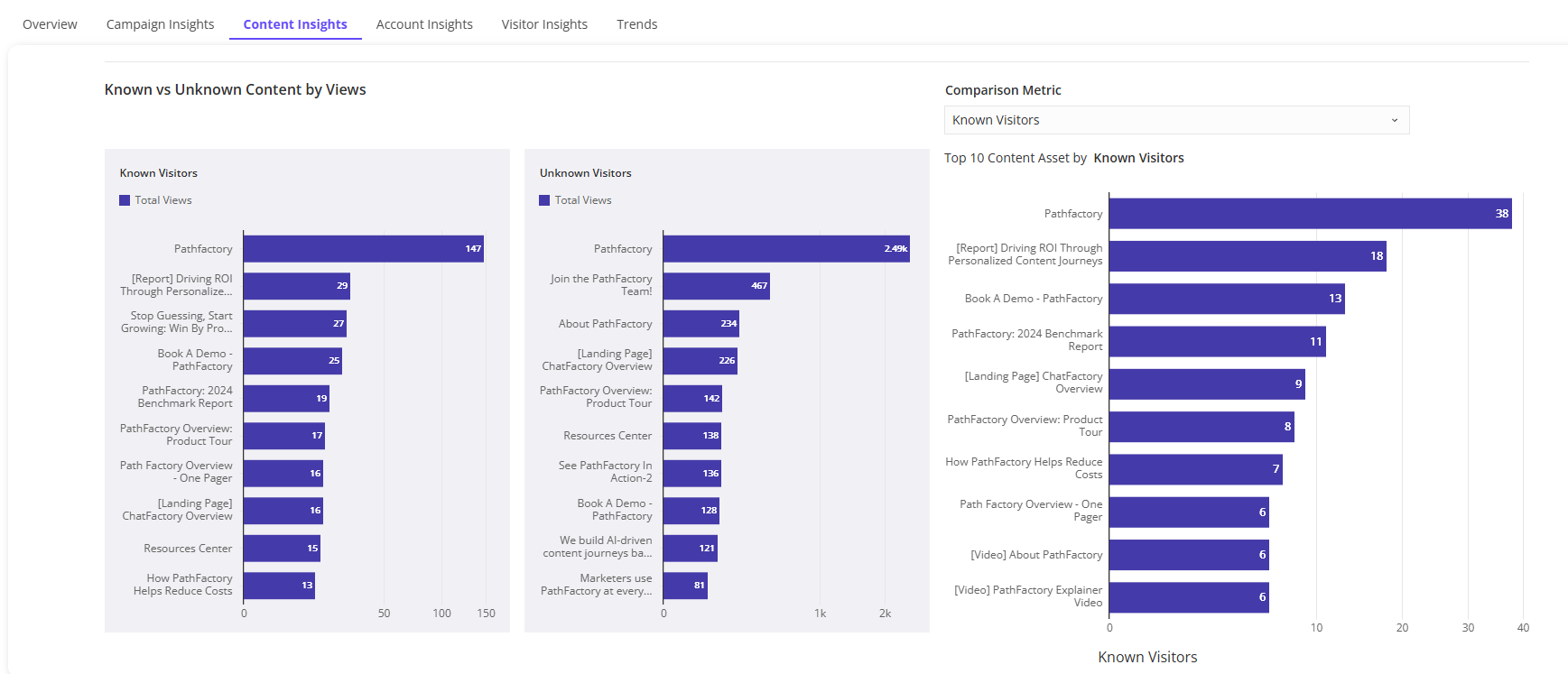Click the 'Top 10 Content Asset by' heading text
This screenshot has height=674, width=1568.
click(x=1016, y=158)
